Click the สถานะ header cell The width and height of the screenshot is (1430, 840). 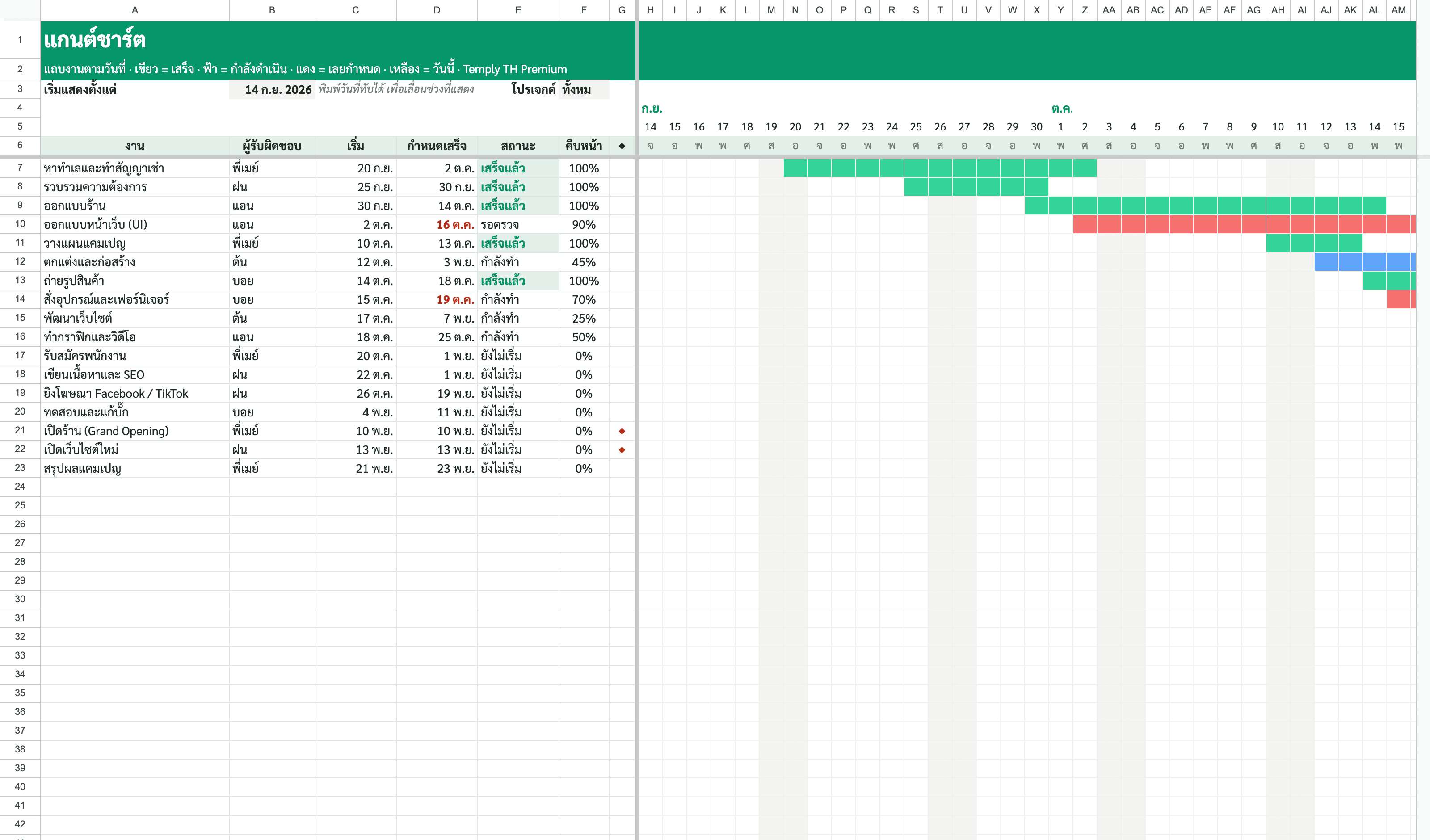coord(518,146)
